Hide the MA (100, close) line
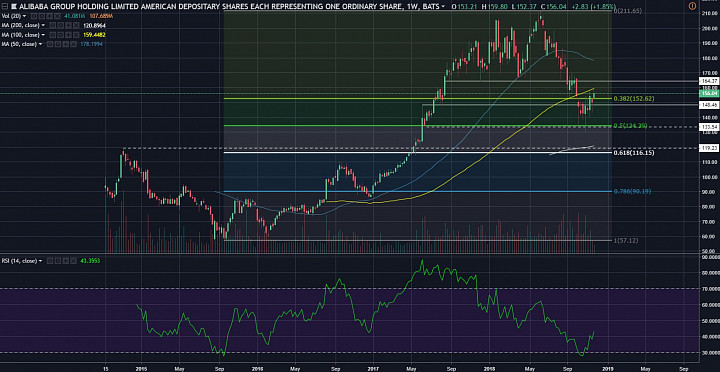 (x=52, y=35)
